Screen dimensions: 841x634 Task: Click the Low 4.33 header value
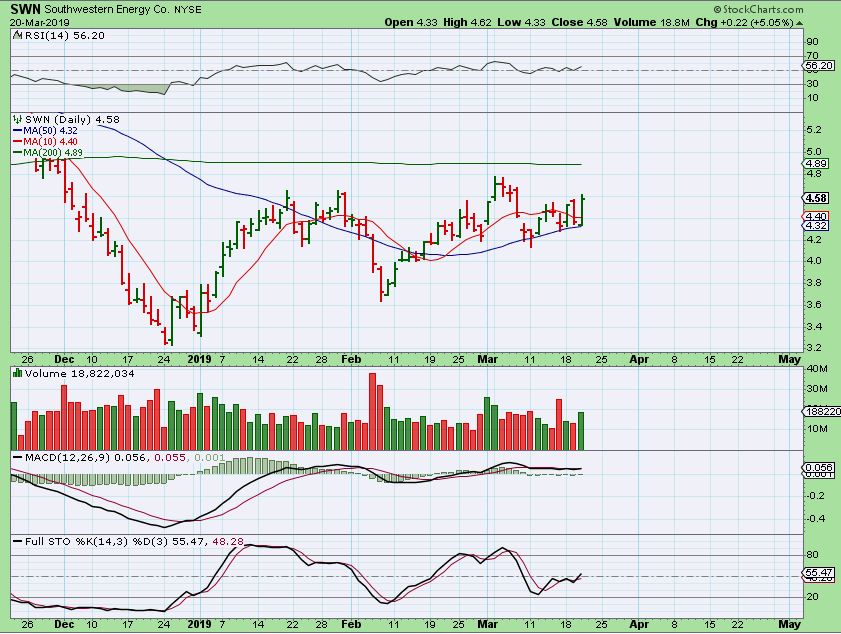[x=521, y=23]
